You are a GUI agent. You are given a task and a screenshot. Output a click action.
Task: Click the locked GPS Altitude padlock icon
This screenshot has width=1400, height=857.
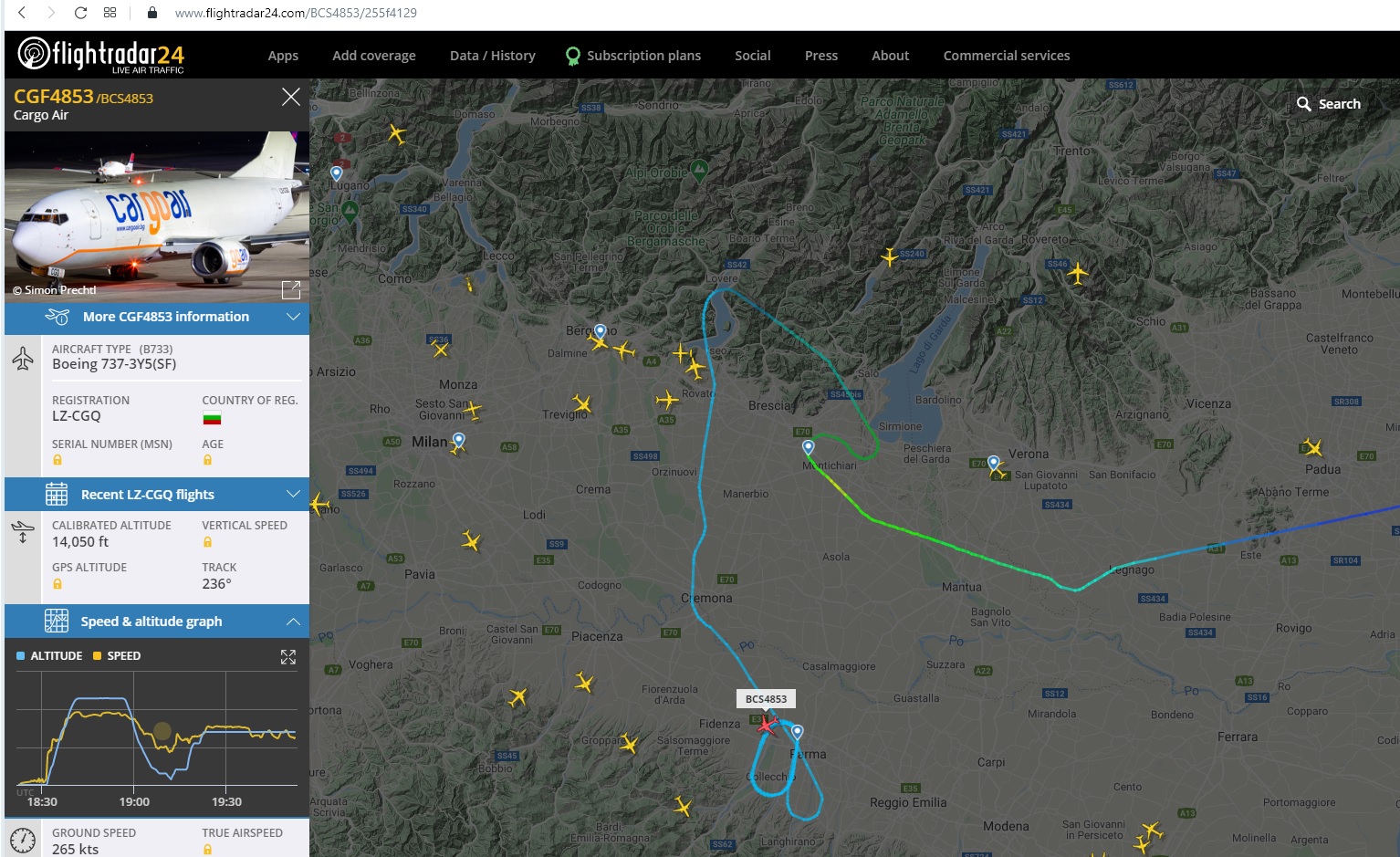[x=57, y=584]
